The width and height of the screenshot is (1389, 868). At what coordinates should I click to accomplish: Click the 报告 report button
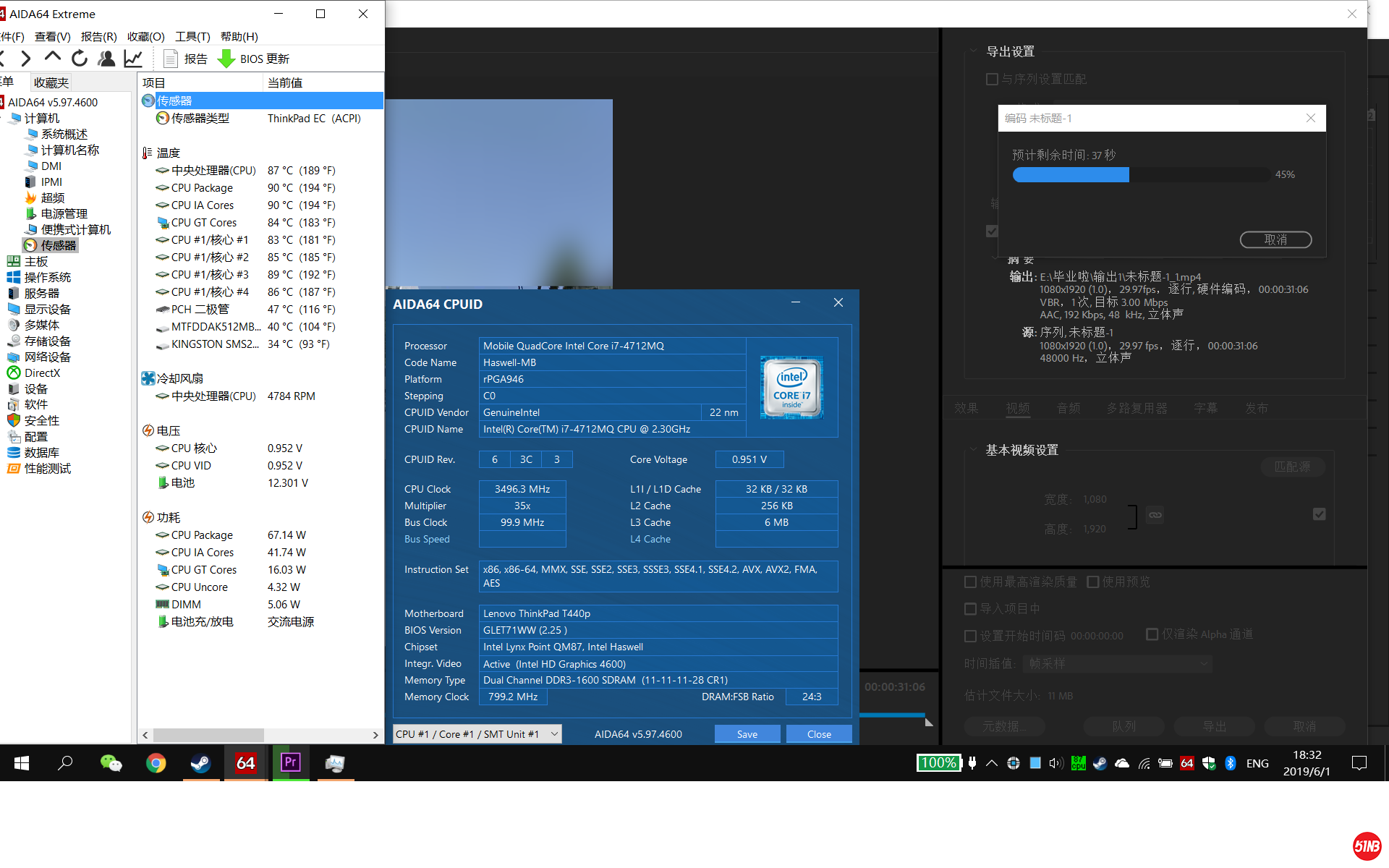(186, 59)
